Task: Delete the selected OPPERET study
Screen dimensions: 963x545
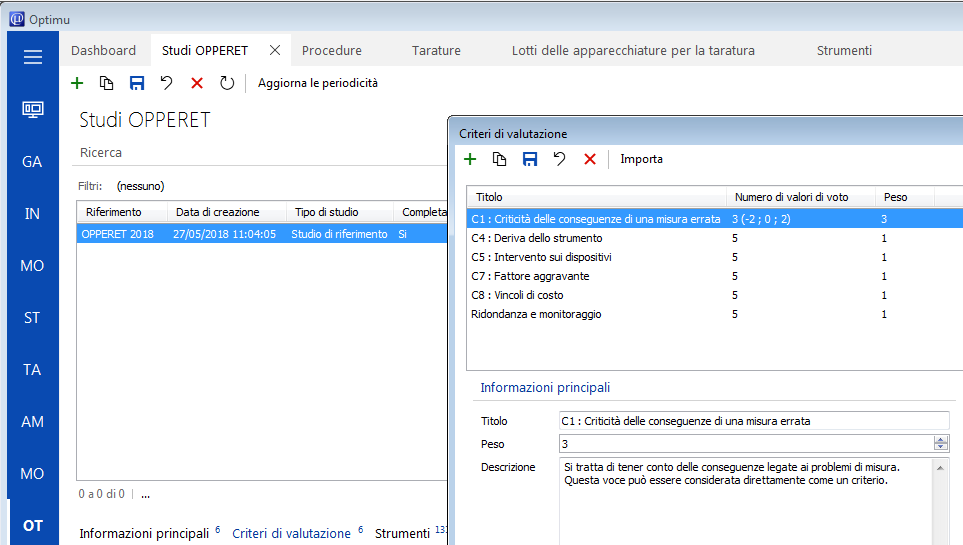Action: pyautogui.click(x=197, y=83)
